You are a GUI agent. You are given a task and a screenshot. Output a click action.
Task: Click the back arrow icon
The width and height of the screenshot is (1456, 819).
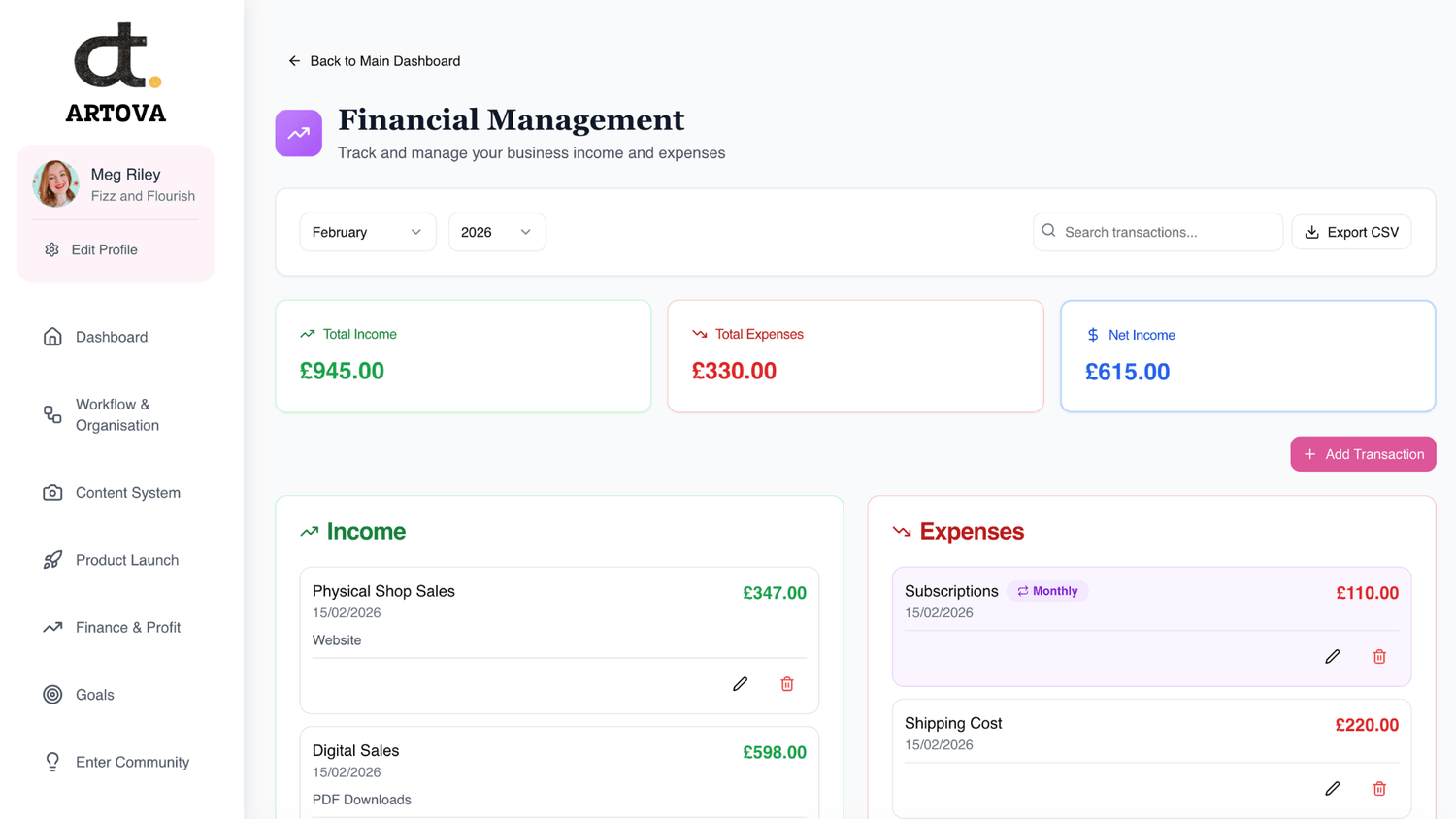(x=294, y=61)
